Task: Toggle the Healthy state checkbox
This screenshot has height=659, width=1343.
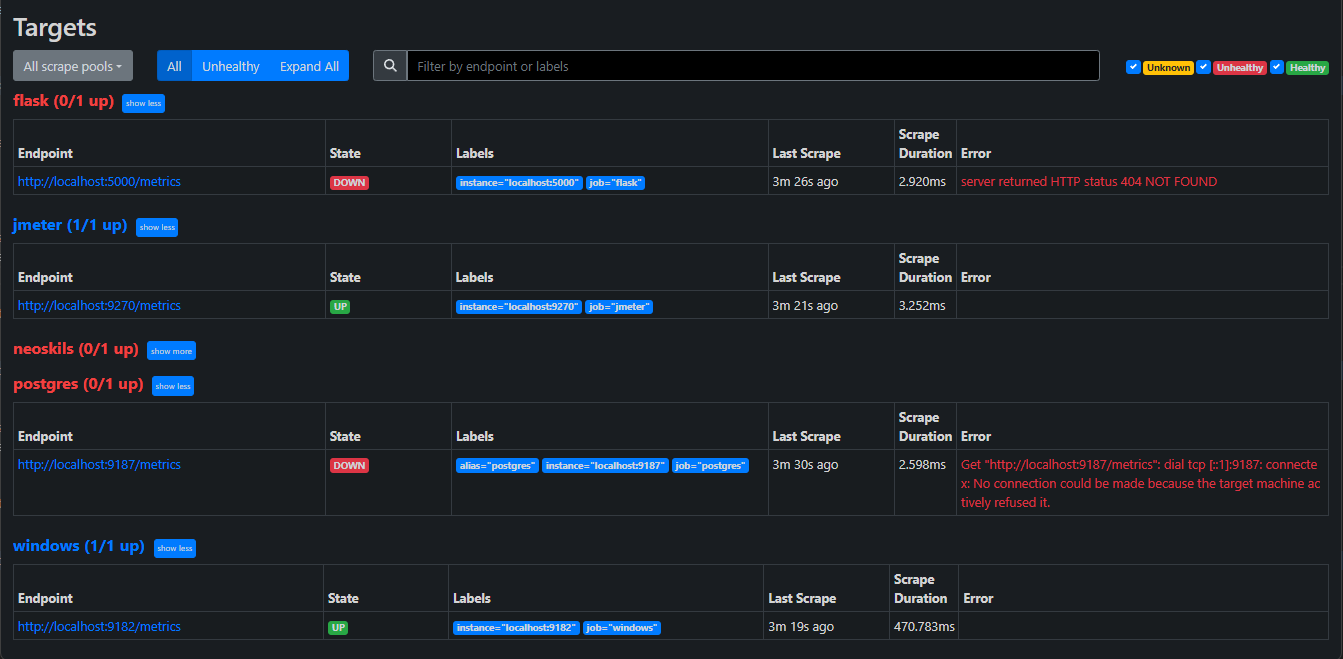Action: pyautogui.click(x=1277, y=67)
